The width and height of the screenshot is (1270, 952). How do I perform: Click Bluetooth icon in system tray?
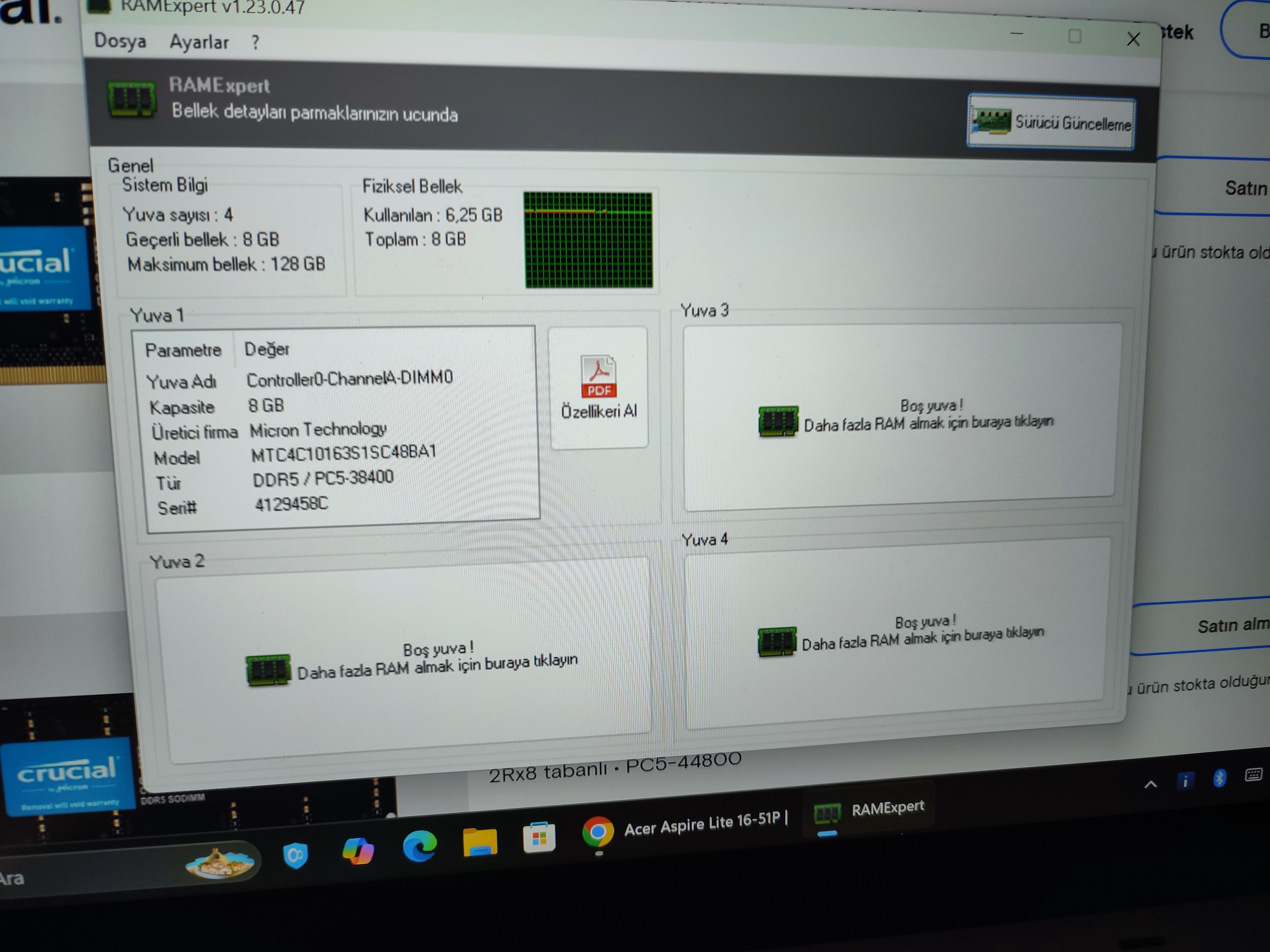point(1220,779)
